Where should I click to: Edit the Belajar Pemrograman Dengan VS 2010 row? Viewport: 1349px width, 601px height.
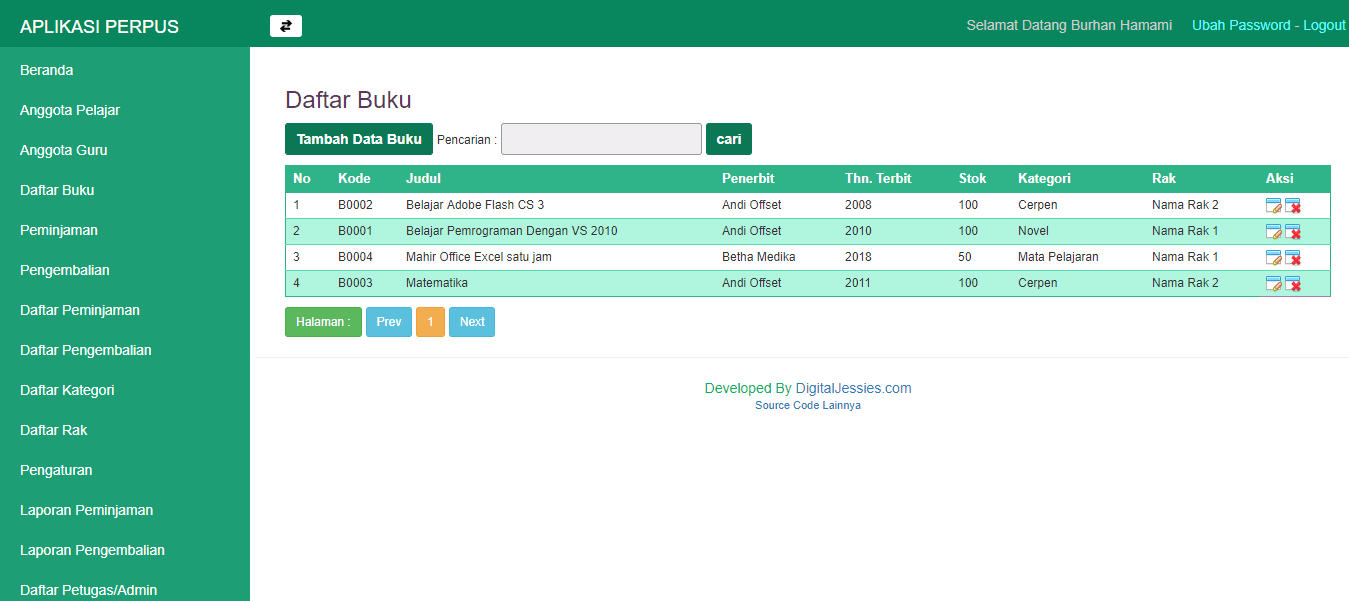[1273, 232]
